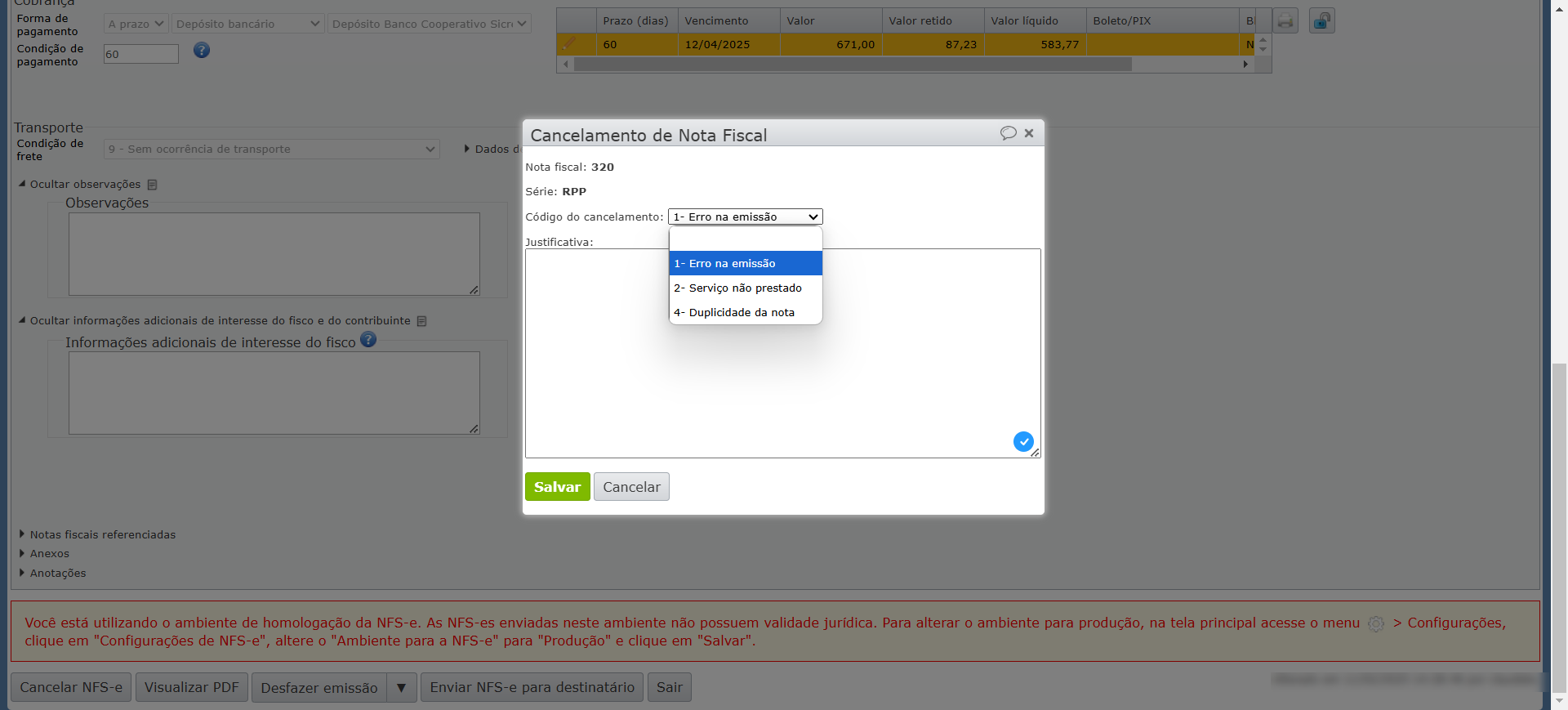Choose '1- Erro na emissão' in the open list
This screenshot has width=1568, height=710.
[746, 263]
